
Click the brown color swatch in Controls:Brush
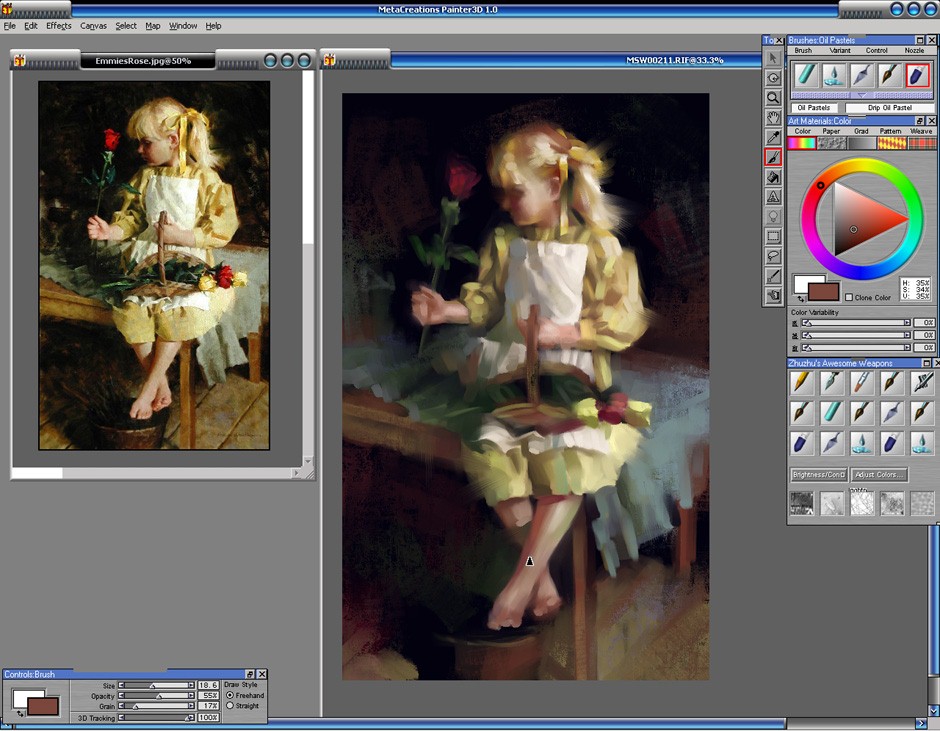(43, 706)
